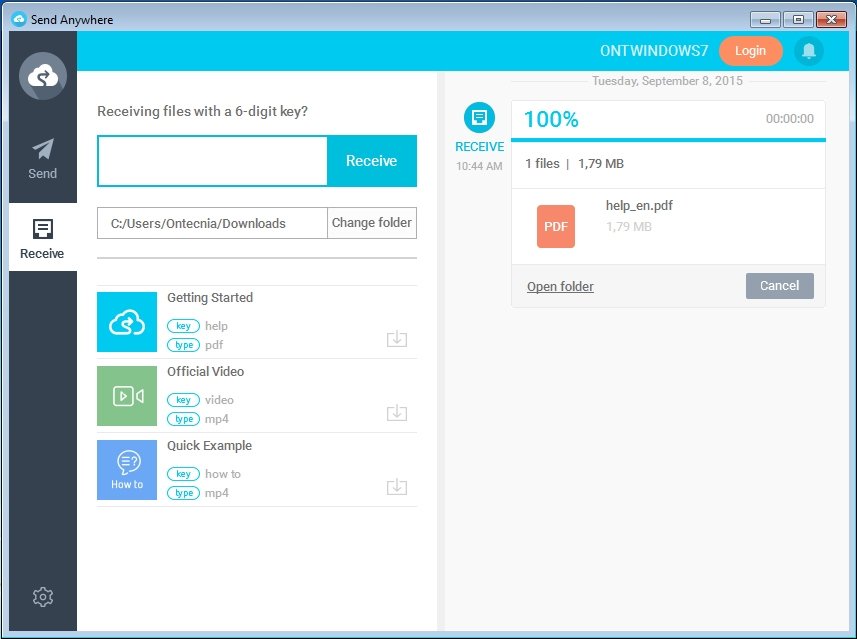Open the Receive tab in sidebar
The width and height of the screenshot is (857, 639).
tap(43, 238)
